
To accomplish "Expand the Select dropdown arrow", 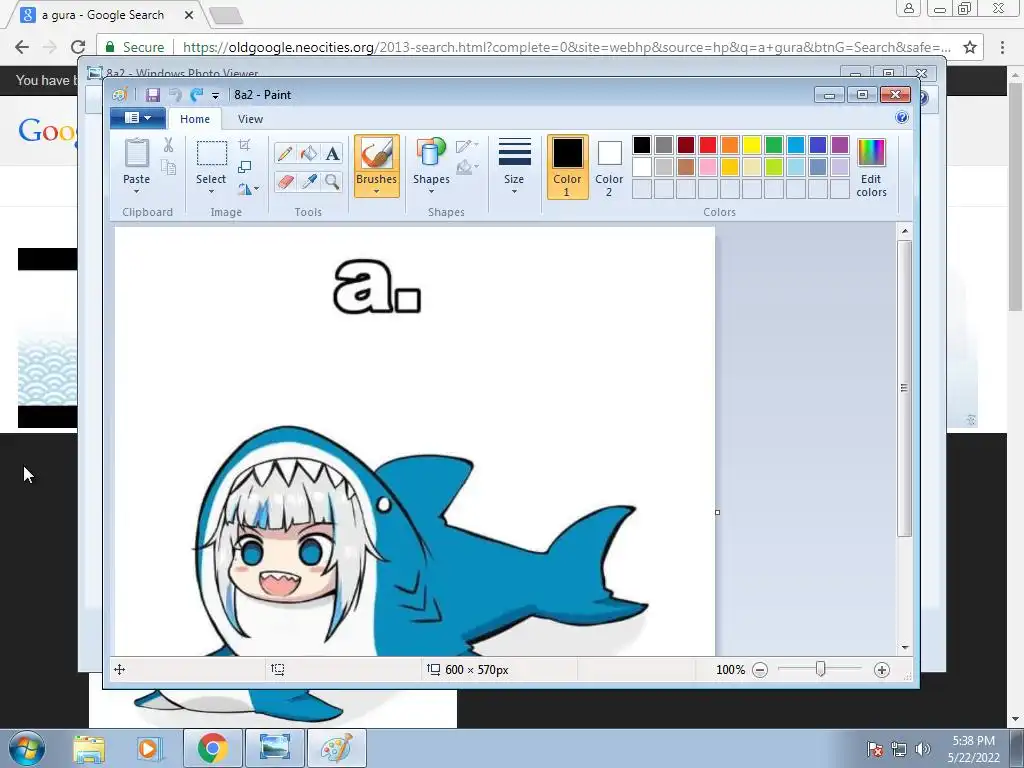I will point(211,192).
